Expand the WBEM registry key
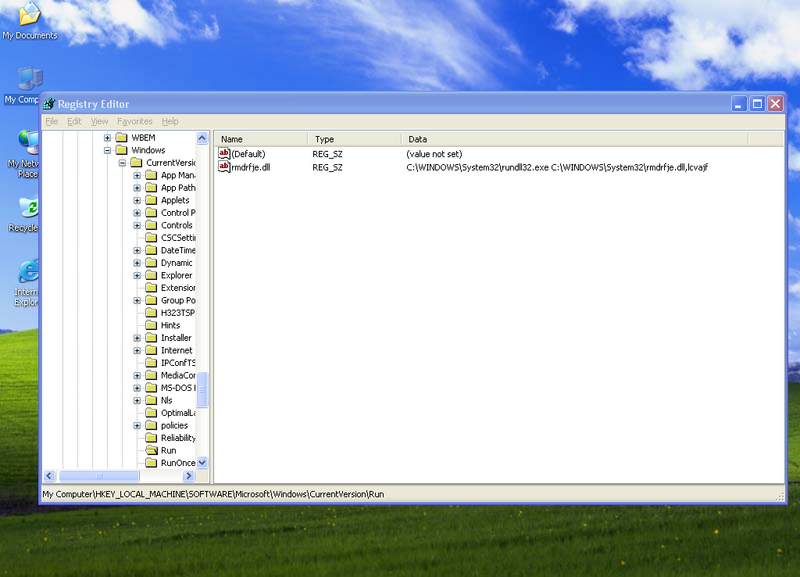This screenshot has height=577, width=800. click(107, 138)
